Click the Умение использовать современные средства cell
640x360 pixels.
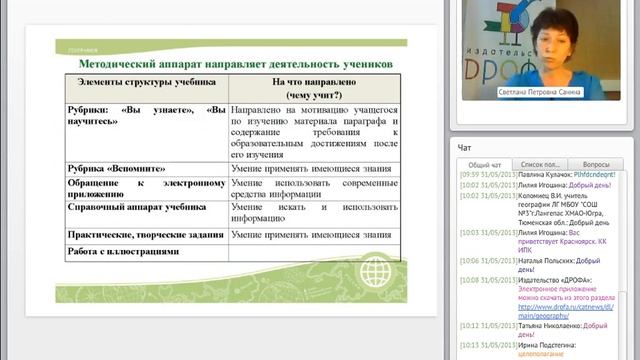click(x=314, y=188)
